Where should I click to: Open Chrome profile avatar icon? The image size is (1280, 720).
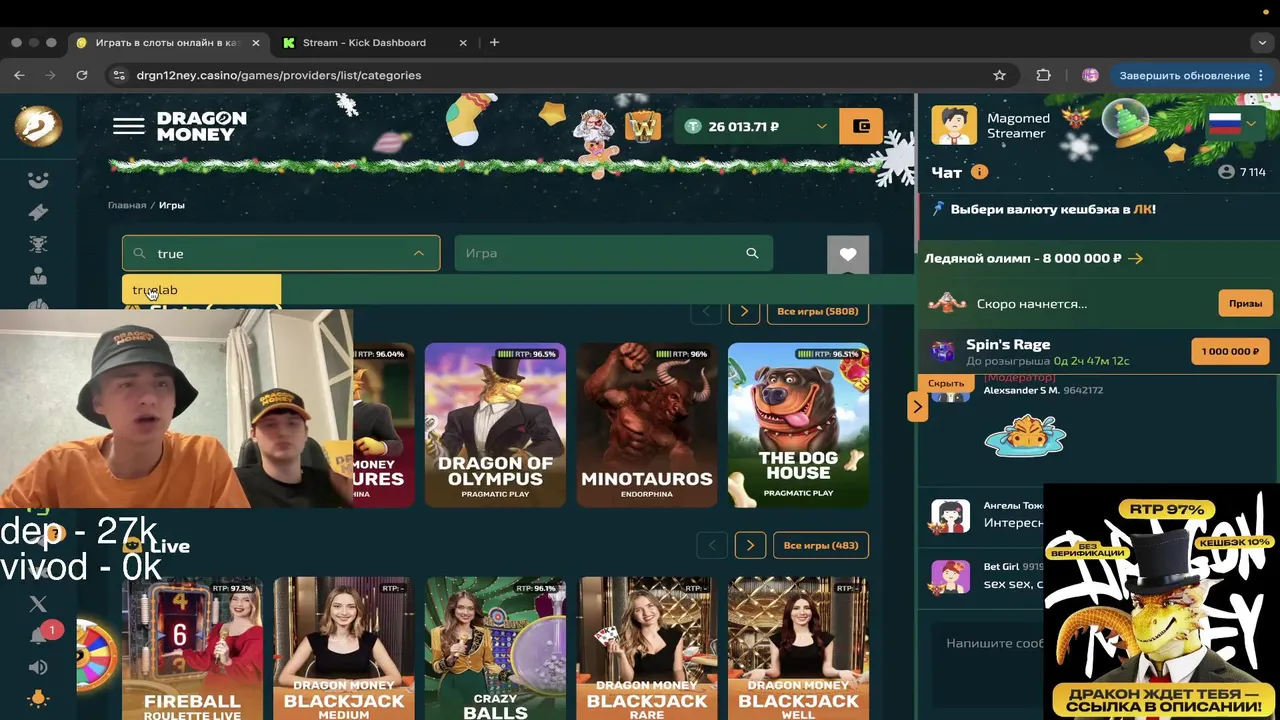click(x=1090, y=75)
